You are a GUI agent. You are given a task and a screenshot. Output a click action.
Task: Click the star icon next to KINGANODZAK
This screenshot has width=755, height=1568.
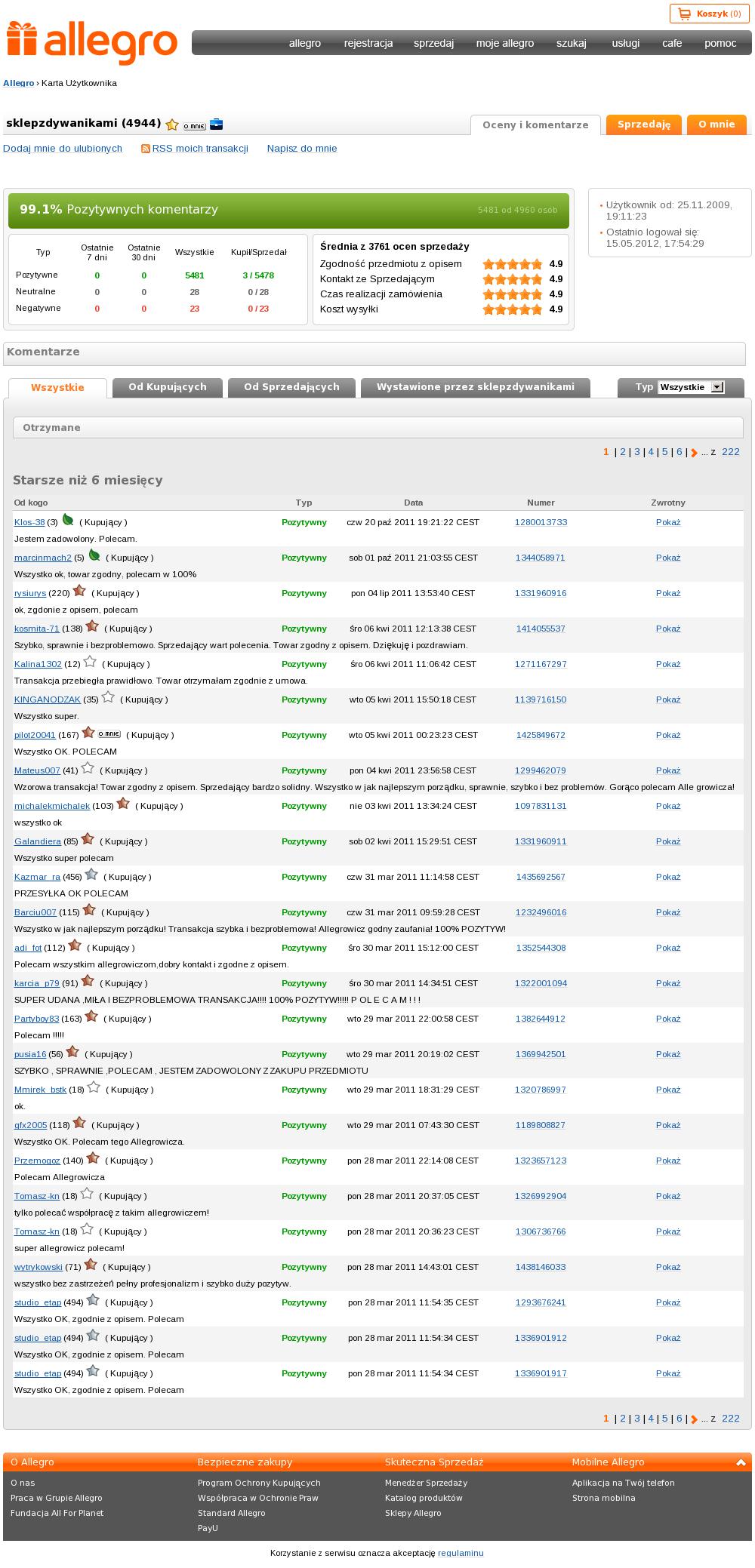point(108,697)
